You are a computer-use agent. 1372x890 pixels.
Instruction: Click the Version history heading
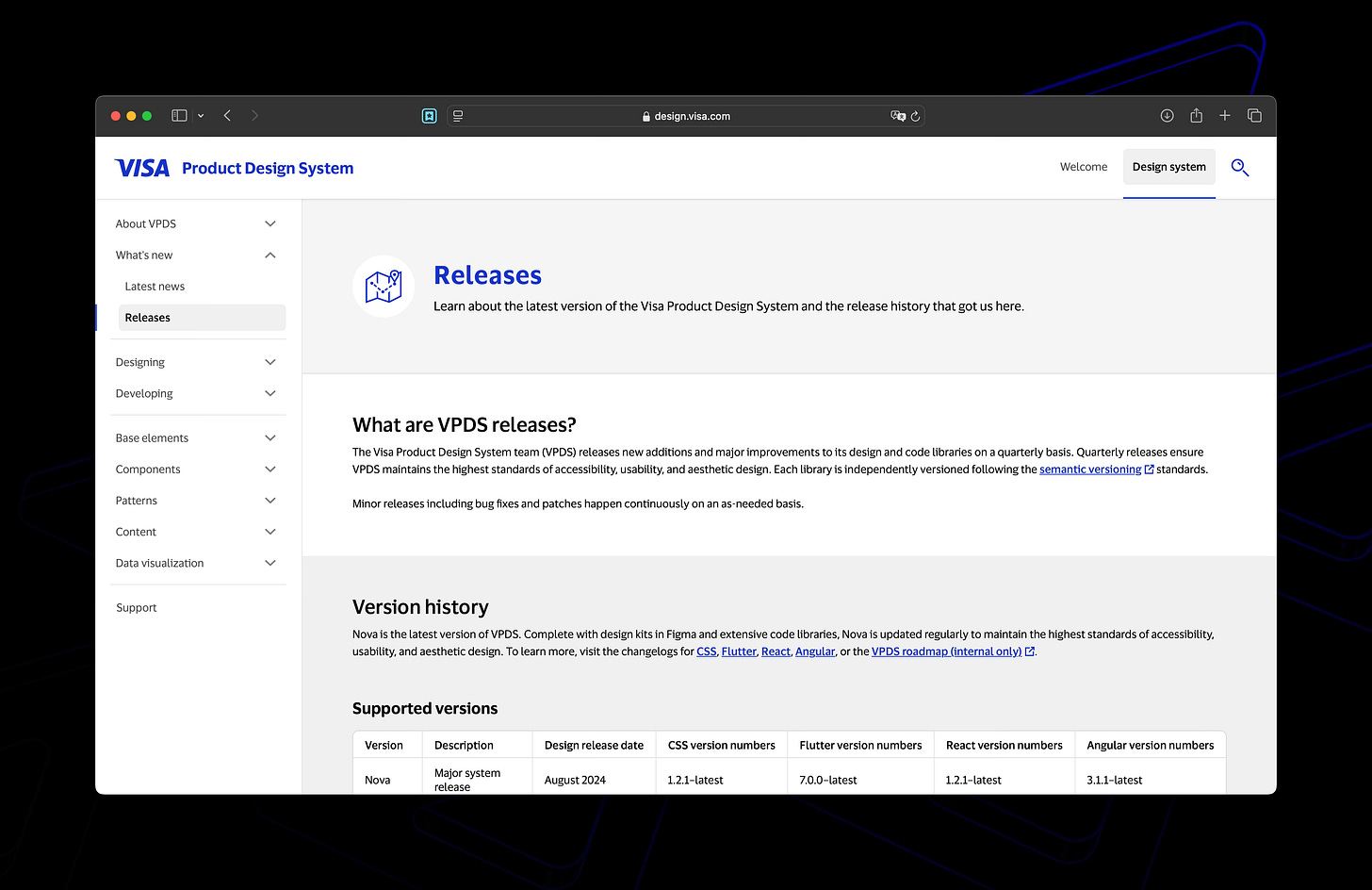pyautogui.click(x=420, y=607)
